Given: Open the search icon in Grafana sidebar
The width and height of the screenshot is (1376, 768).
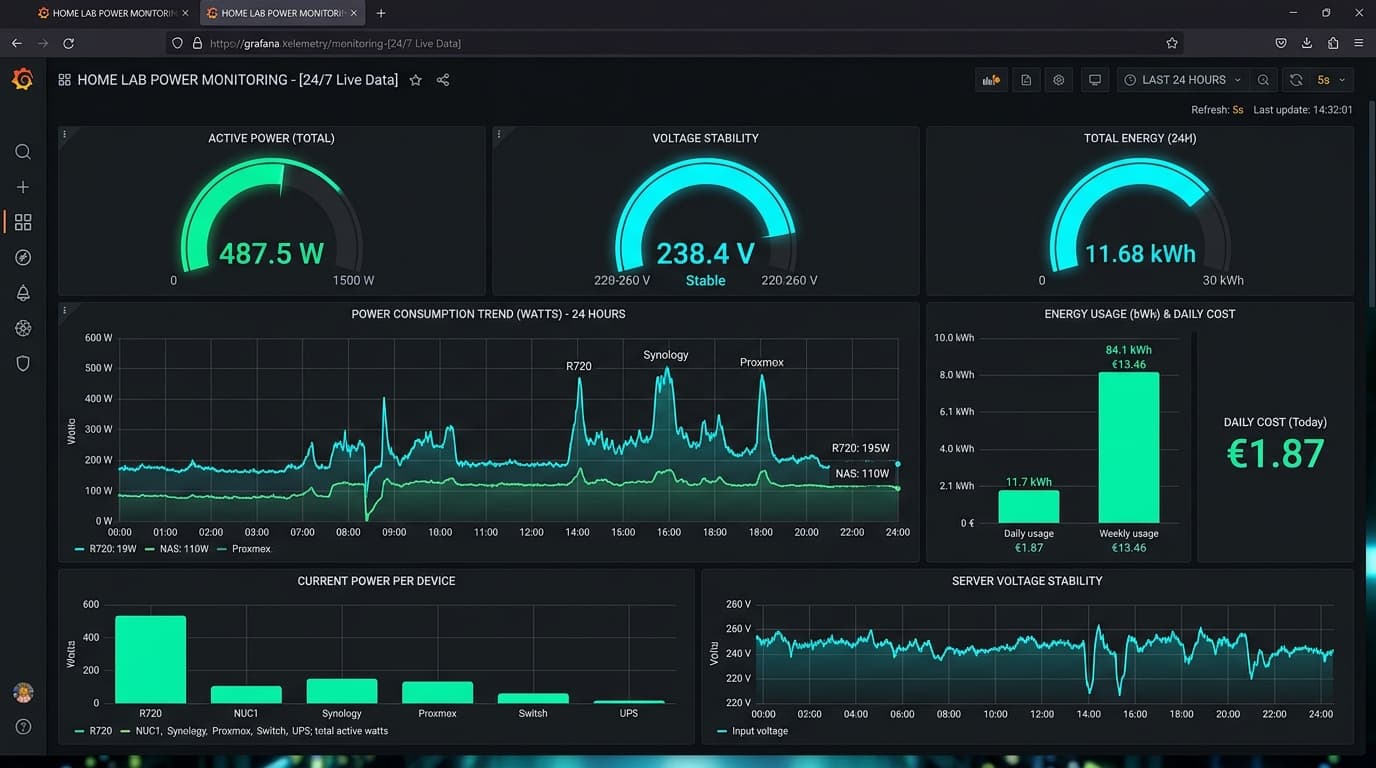Looking at the screenshot, I should tap(23, 152).
